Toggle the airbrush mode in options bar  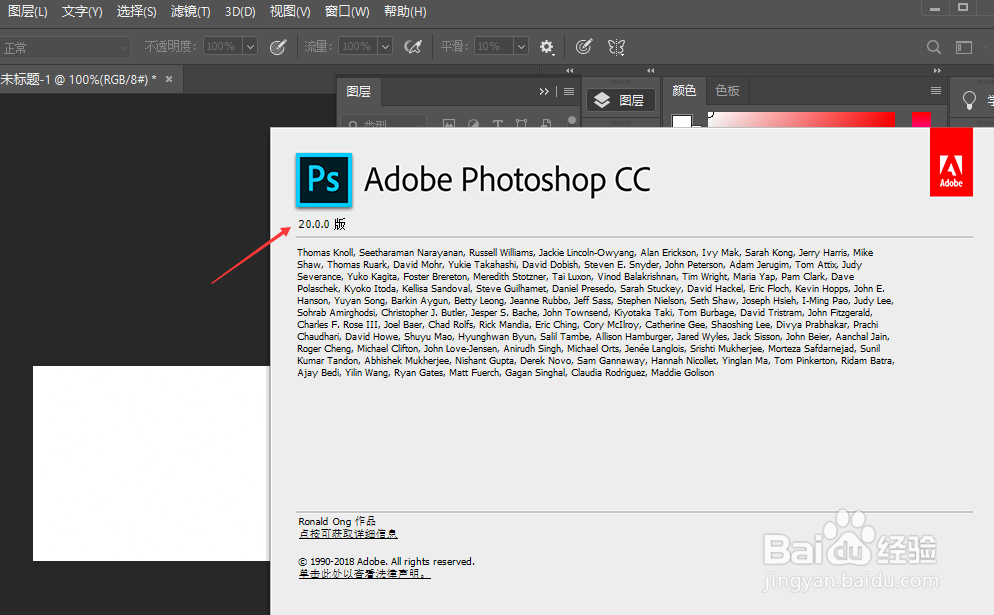pyautogui.click(x=414, y=46)
